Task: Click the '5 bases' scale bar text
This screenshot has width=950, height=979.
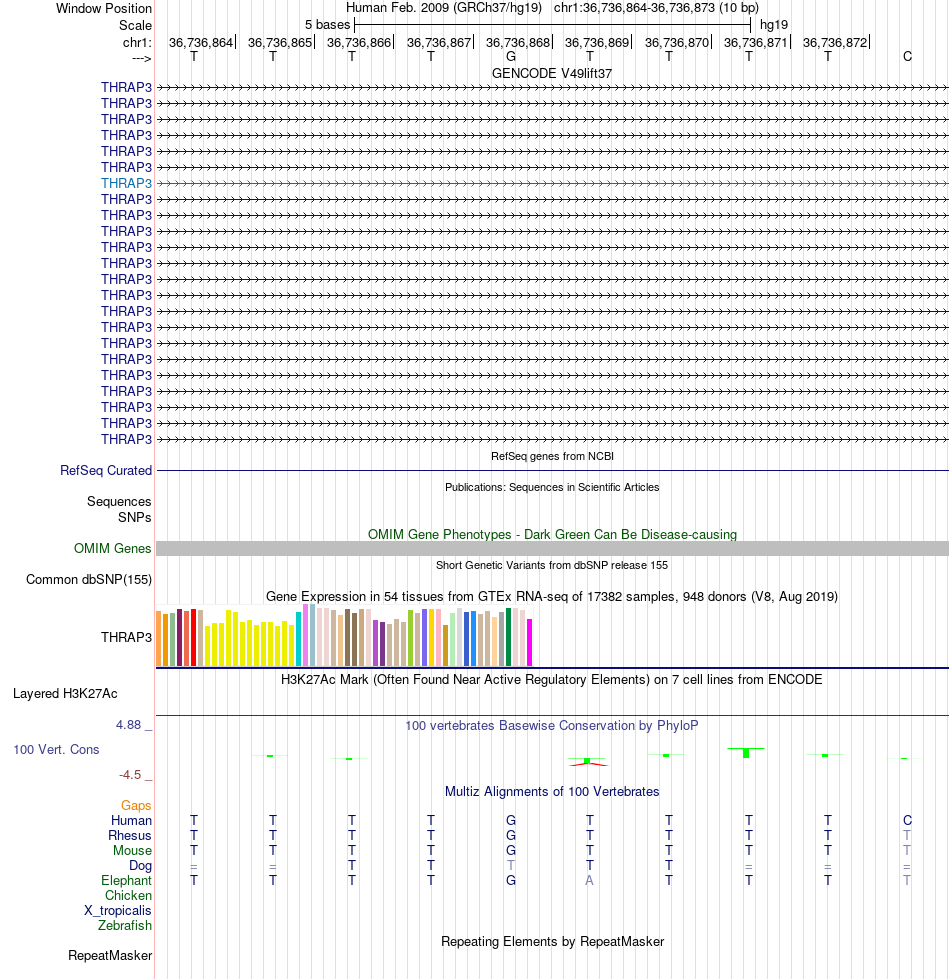Action: pos(328,24)
